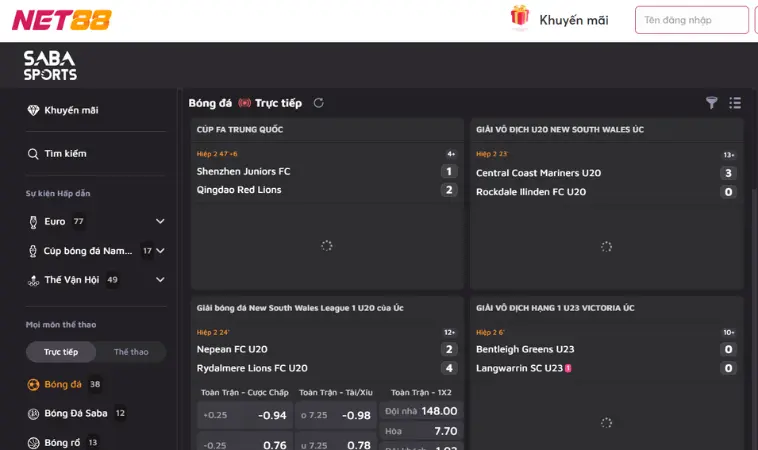Click the Tên đăng nhập input field
This screenshot has height=450, width=758.
[x=691, y=20]
